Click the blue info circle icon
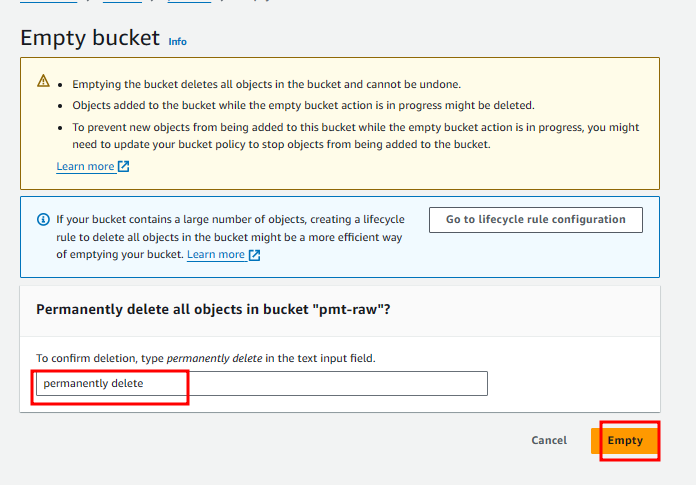Screen dimensions: 696x485 (x=43, y=220)
